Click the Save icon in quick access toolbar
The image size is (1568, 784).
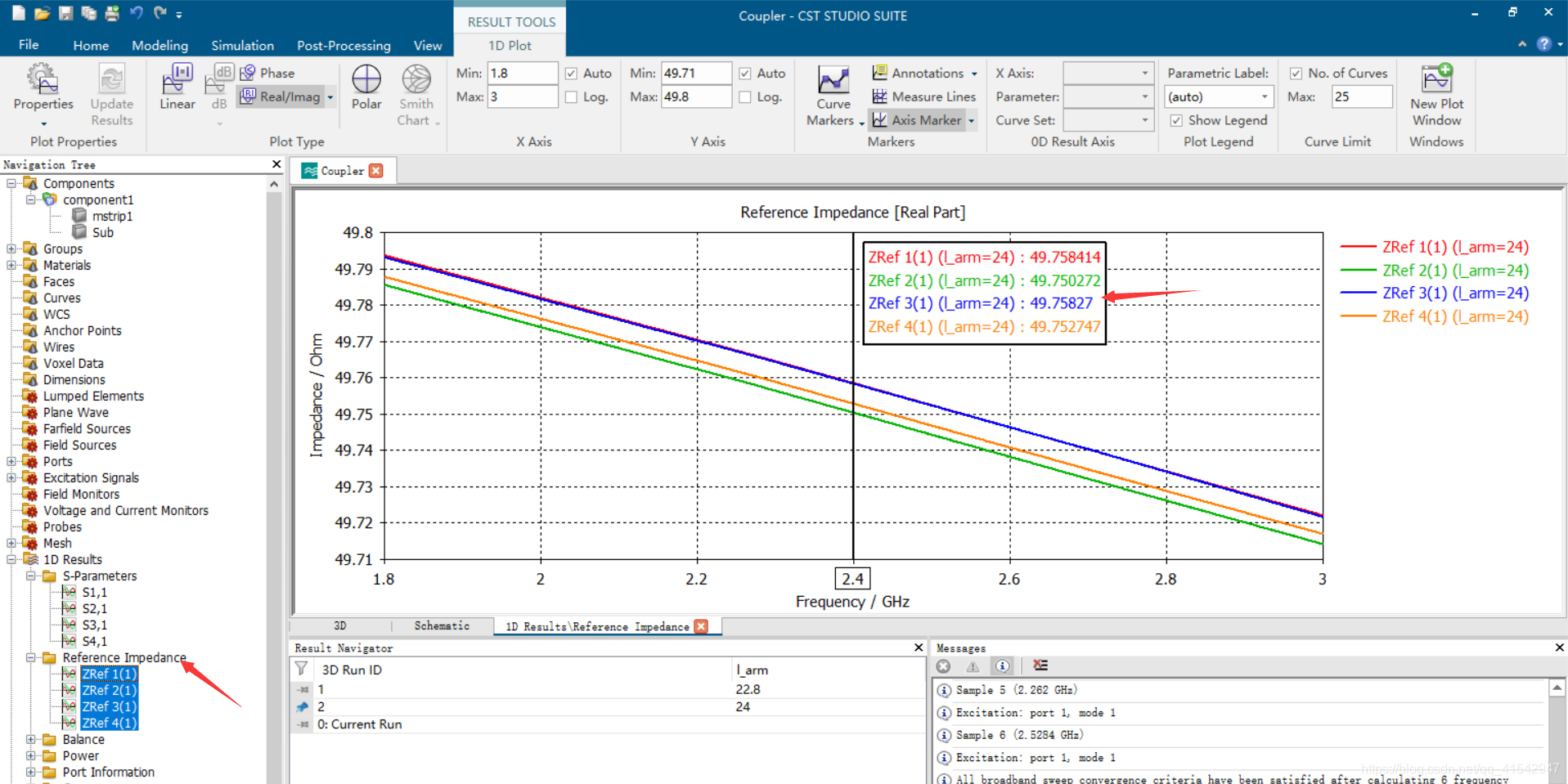point(65,13)
